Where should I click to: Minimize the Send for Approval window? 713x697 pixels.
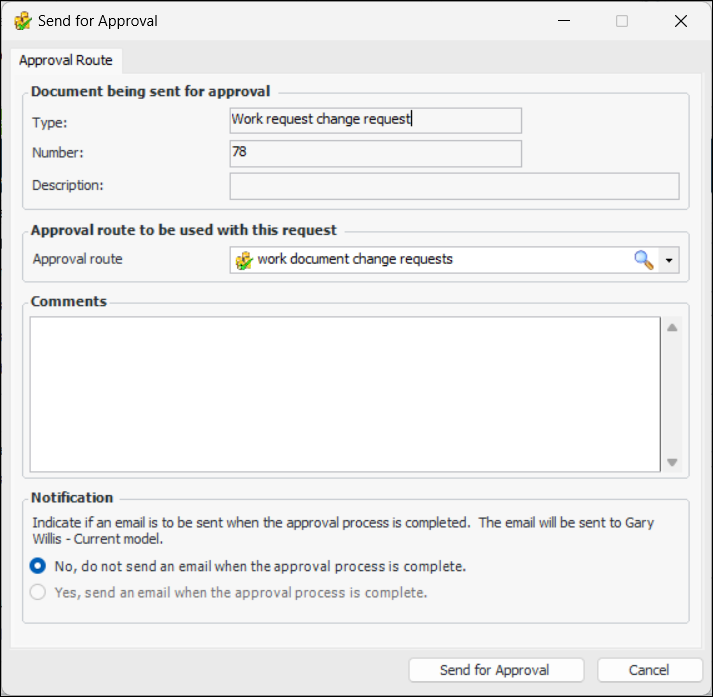563,21
